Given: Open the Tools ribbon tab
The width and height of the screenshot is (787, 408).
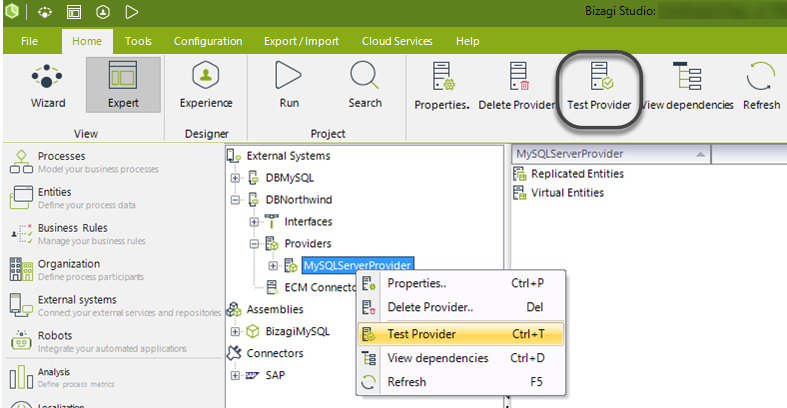Looking at the screenshot, I should tap(138, 41).
